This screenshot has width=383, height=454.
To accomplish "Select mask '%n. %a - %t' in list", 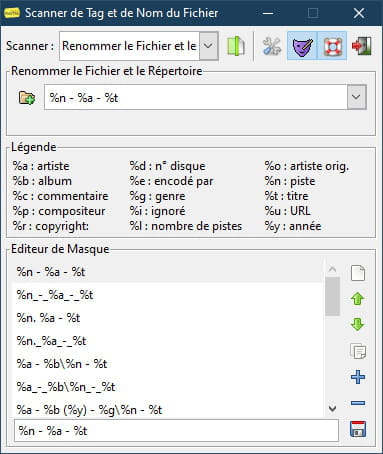I will point(168,318).
